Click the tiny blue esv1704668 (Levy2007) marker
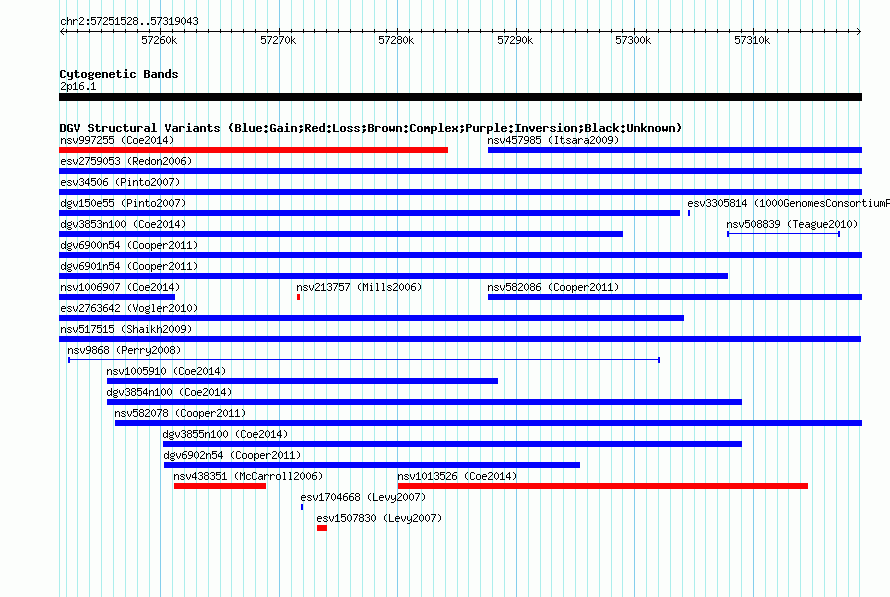Viewport: 890px width, 597px height. [x=302, y=507]
